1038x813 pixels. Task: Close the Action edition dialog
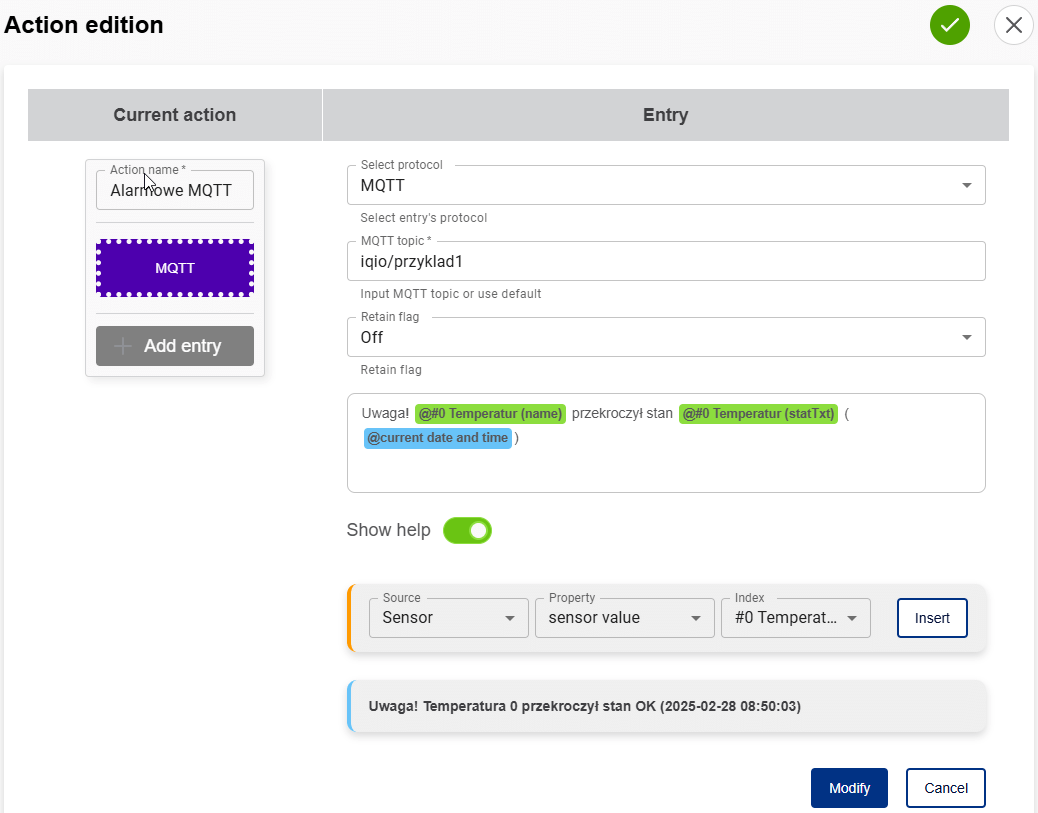click(x=1013, y=25)
